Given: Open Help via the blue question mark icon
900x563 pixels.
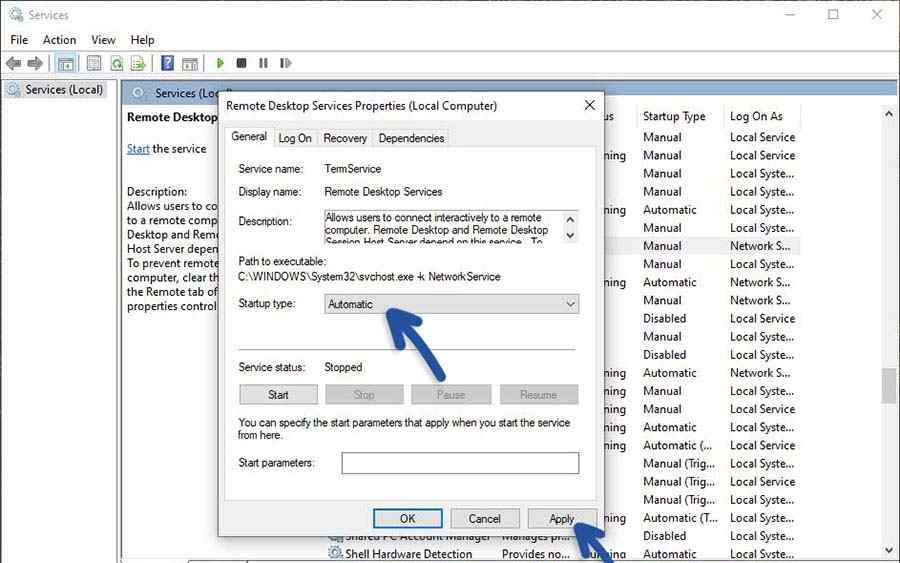Looking at the screenshot, I should [168, 63].
